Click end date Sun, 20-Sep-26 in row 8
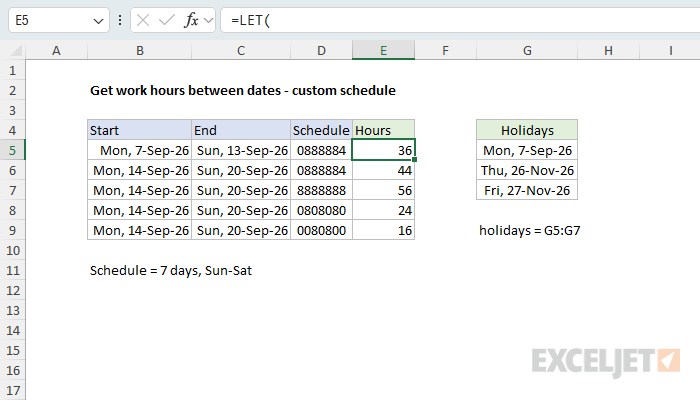This screenshot has width=700, height=400. tap(241, 210)
